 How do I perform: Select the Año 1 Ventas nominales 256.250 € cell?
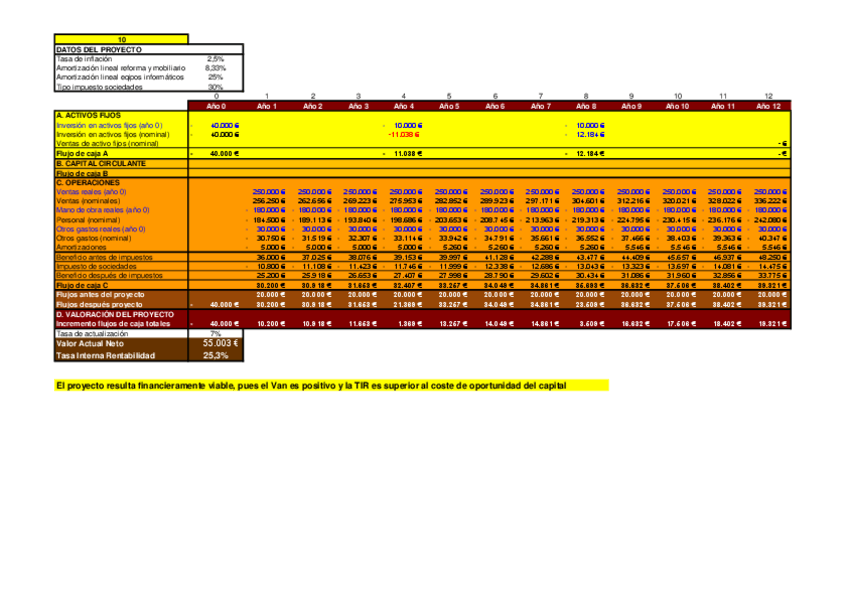coord(268,200)
